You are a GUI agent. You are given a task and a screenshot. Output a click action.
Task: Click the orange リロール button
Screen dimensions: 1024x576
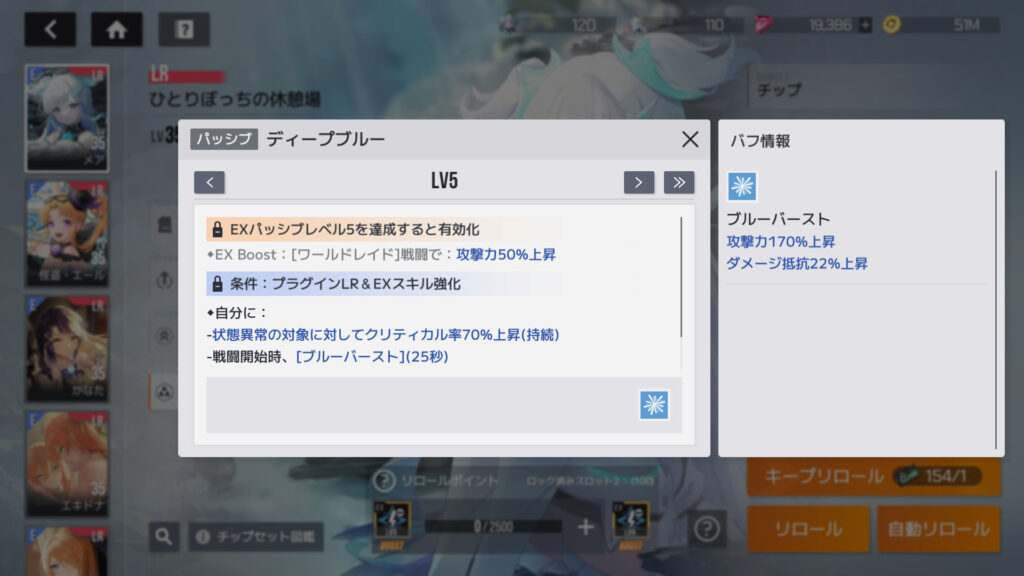tap(808, 529)
